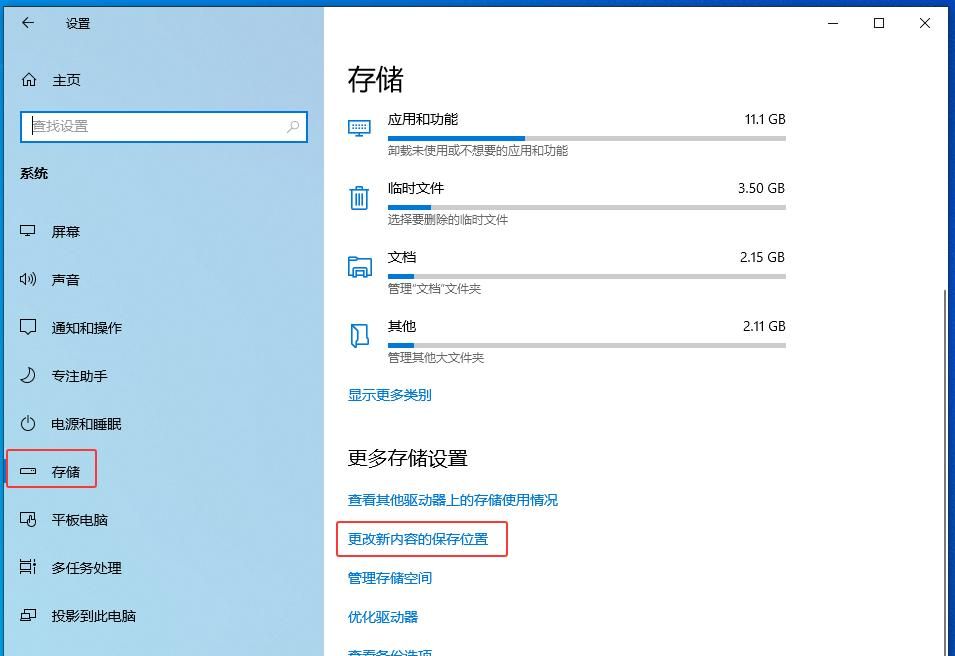Open 优化驱动器 settings

(x=385, y=617)
